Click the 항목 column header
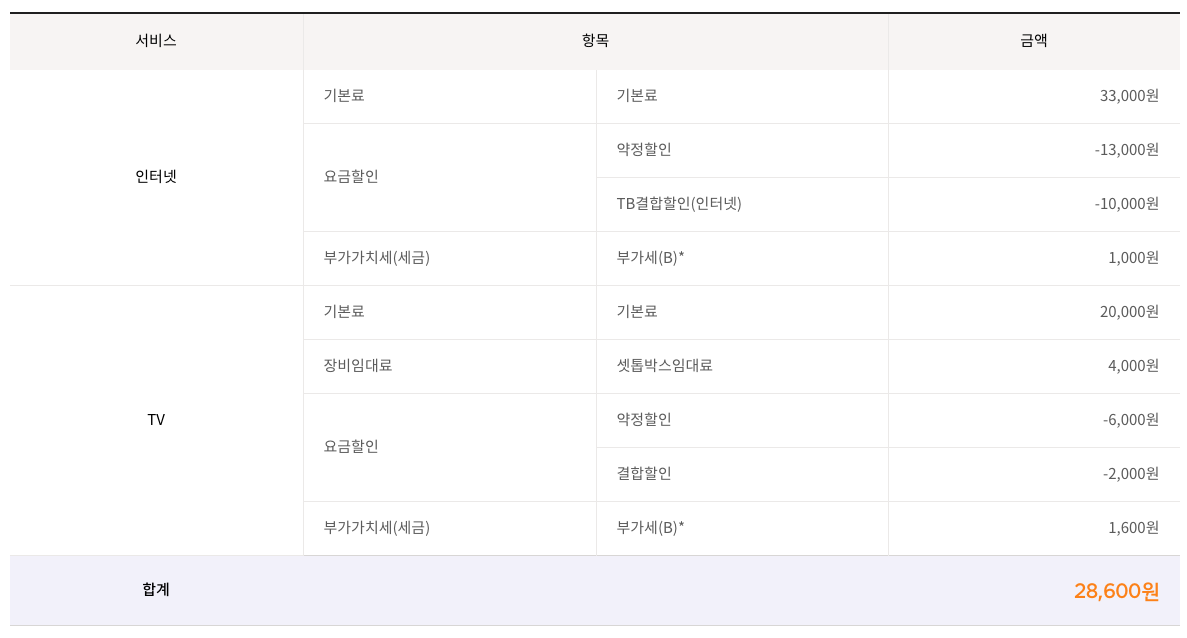The height and width of the screenshot is (638, 1187). (x=595, y=41)
